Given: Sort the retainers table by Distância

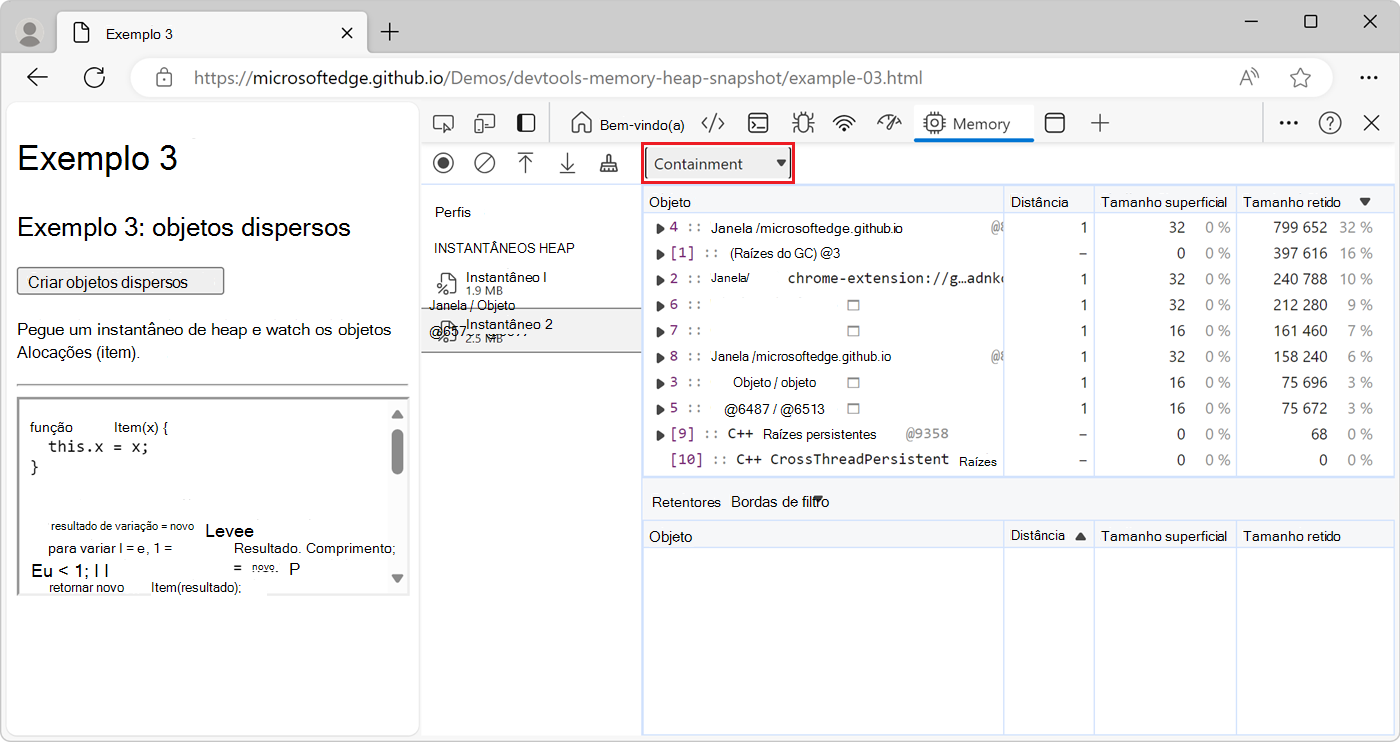Looking at the screenshot, I should coord(1049,536).
